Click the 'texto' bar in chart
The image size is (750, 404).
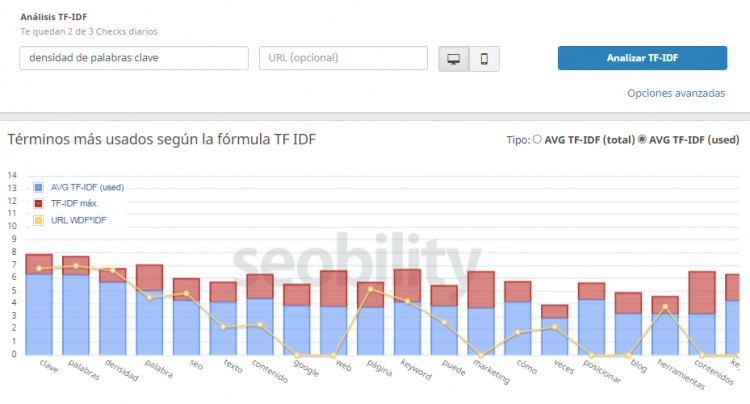[x=223, y=318]
